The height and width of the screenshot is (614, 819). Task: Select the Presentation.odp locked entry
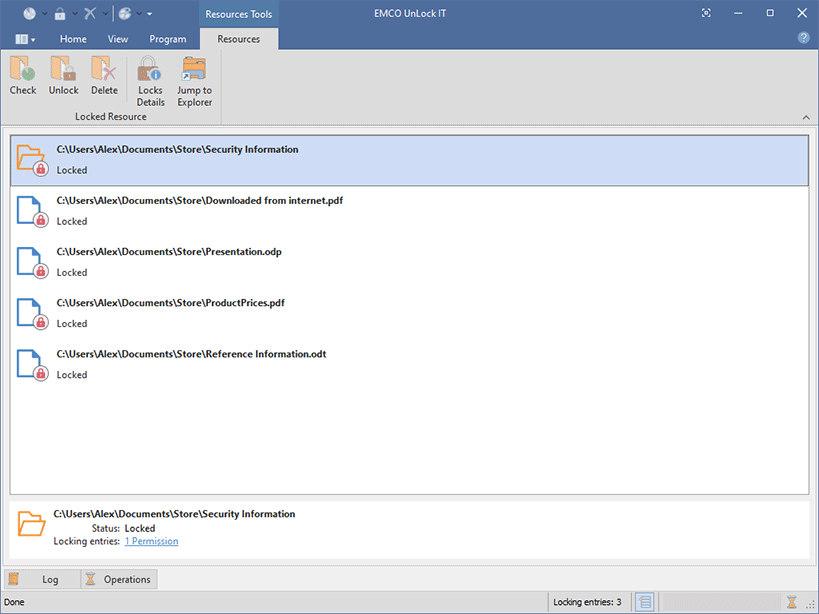[x=168, y=251]
